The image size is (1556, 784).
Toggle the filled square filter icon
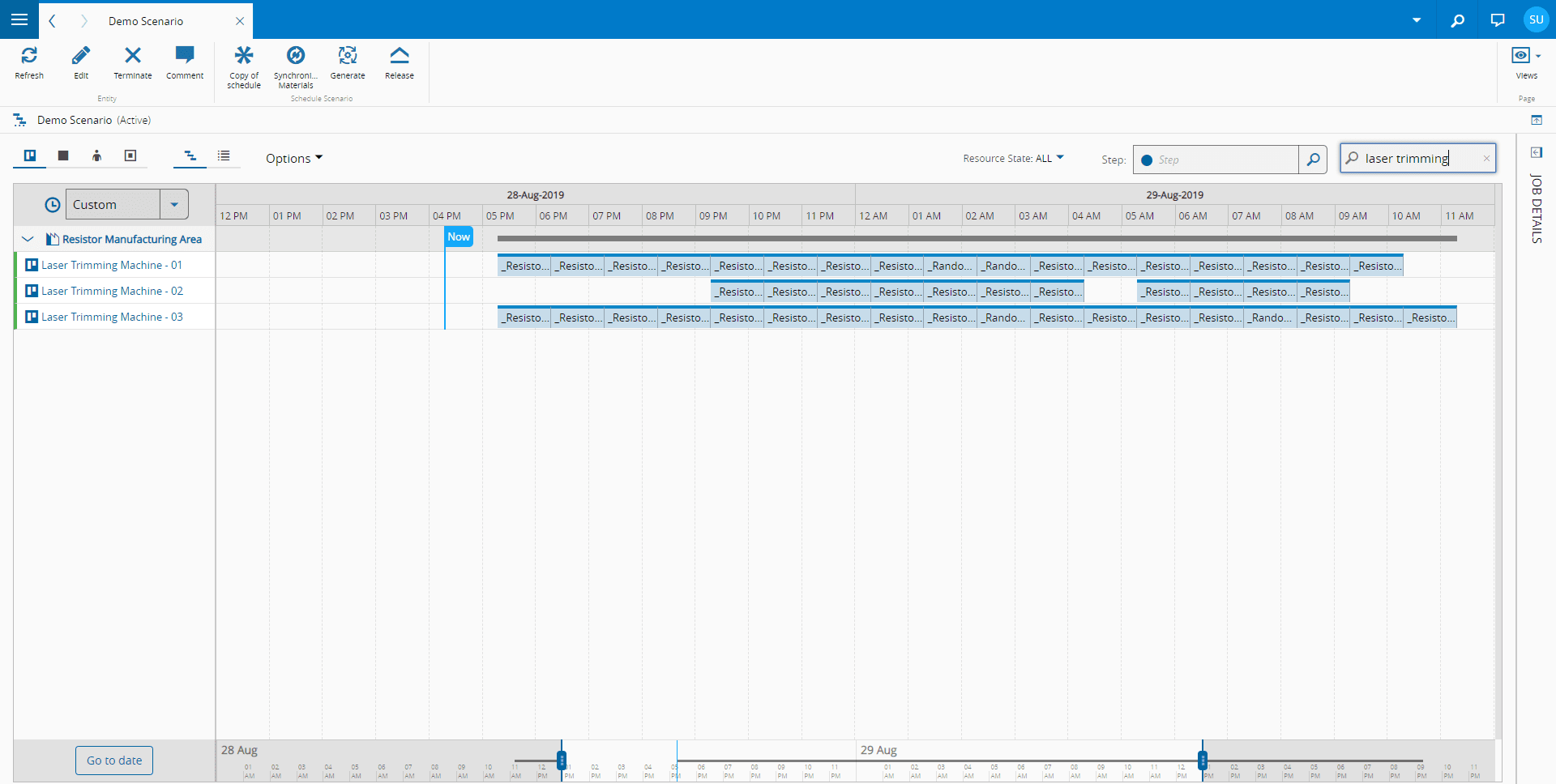pos(63,156)
